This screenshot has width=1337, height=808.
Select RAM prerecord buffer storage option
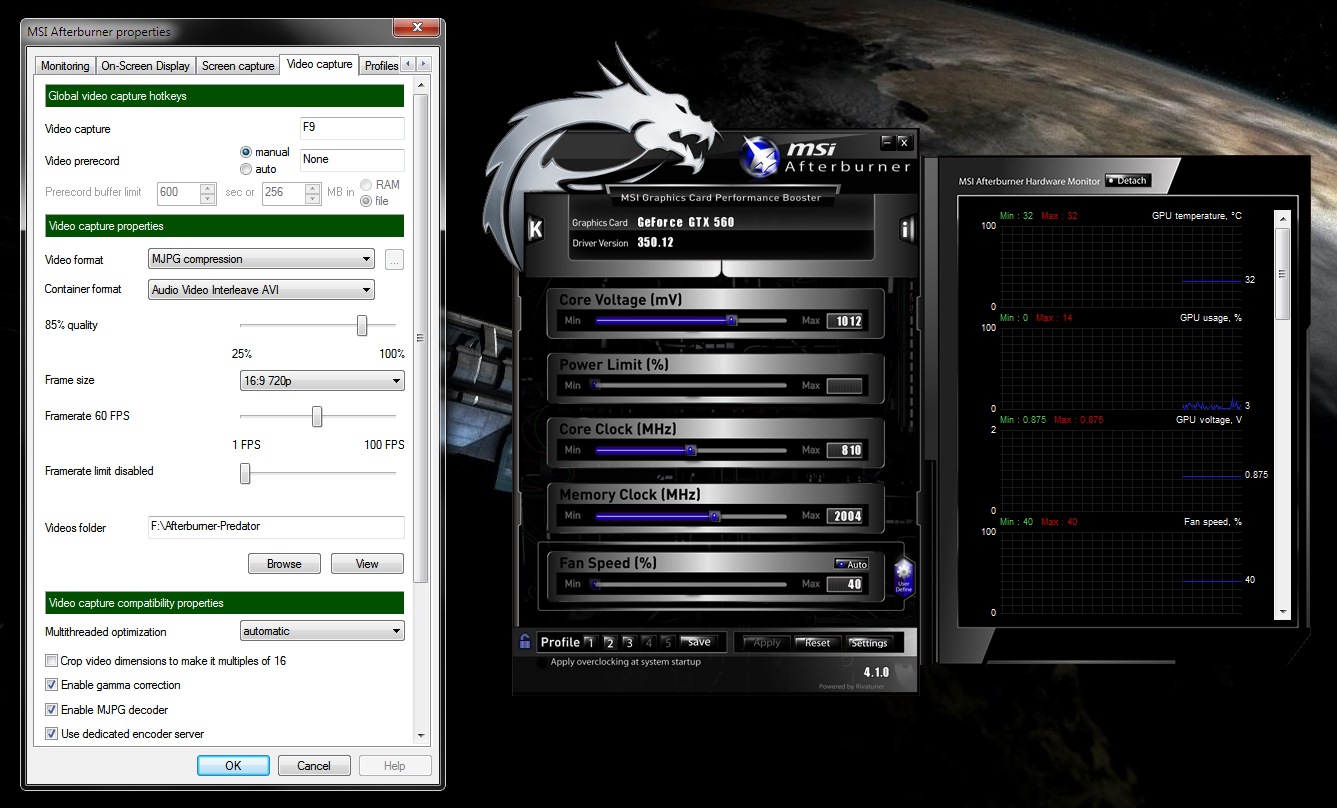(x=367, y=185)
